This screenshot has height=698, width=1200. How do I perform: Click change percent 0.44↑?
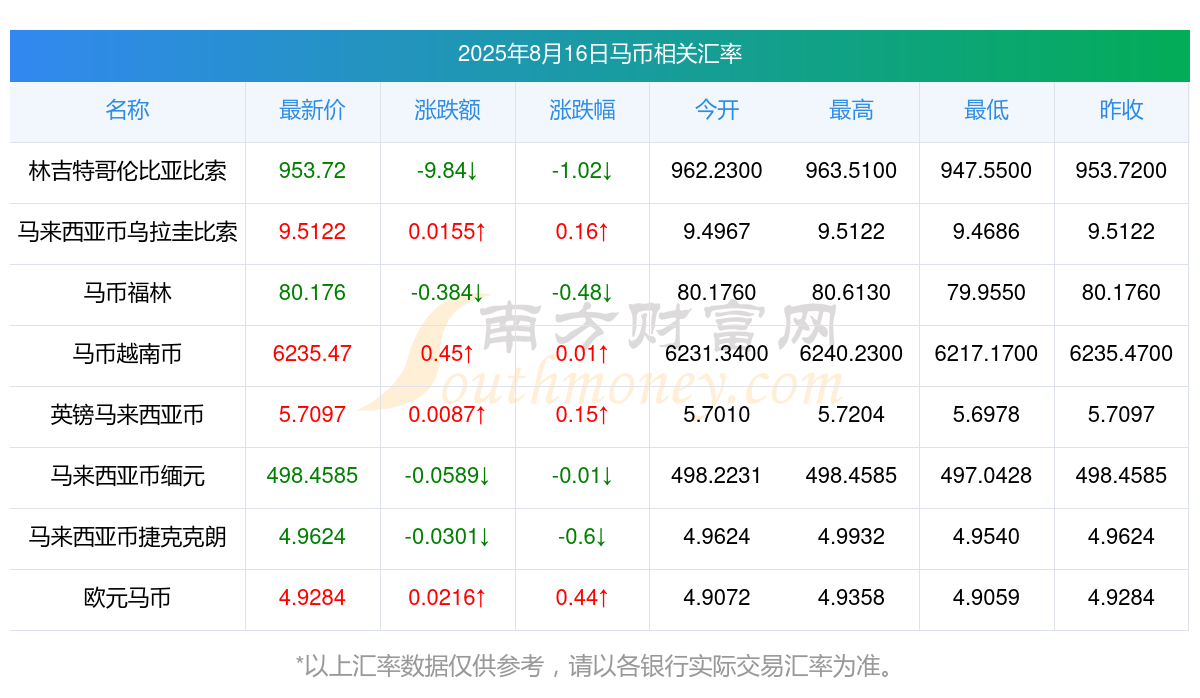click(583, 598)
